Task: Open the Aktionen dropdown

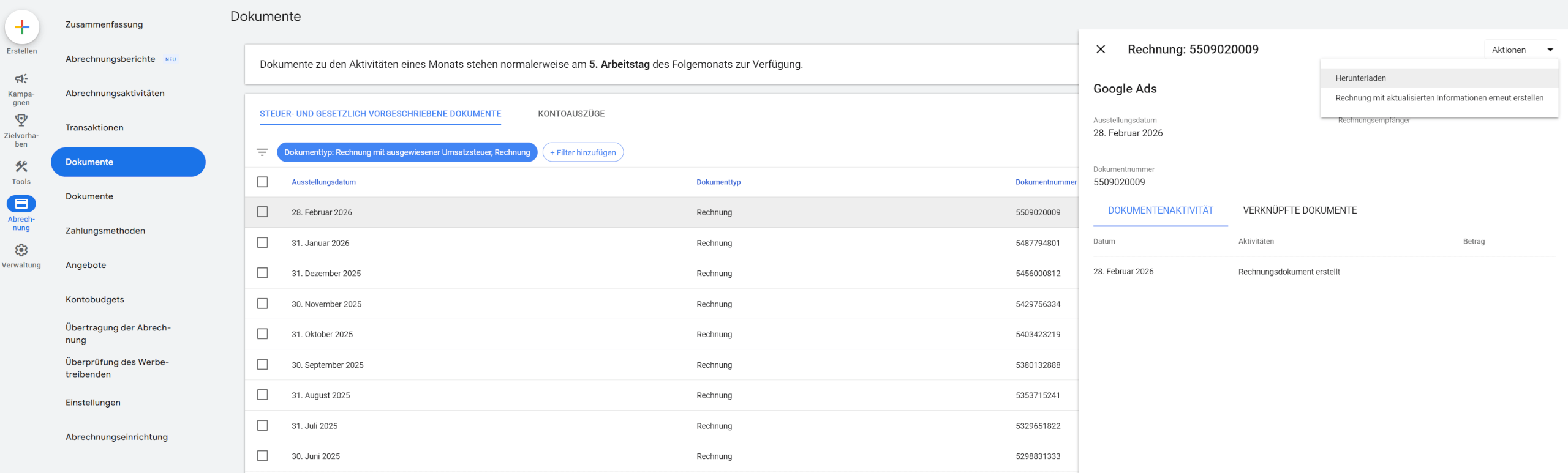Action: (1521, 50)
